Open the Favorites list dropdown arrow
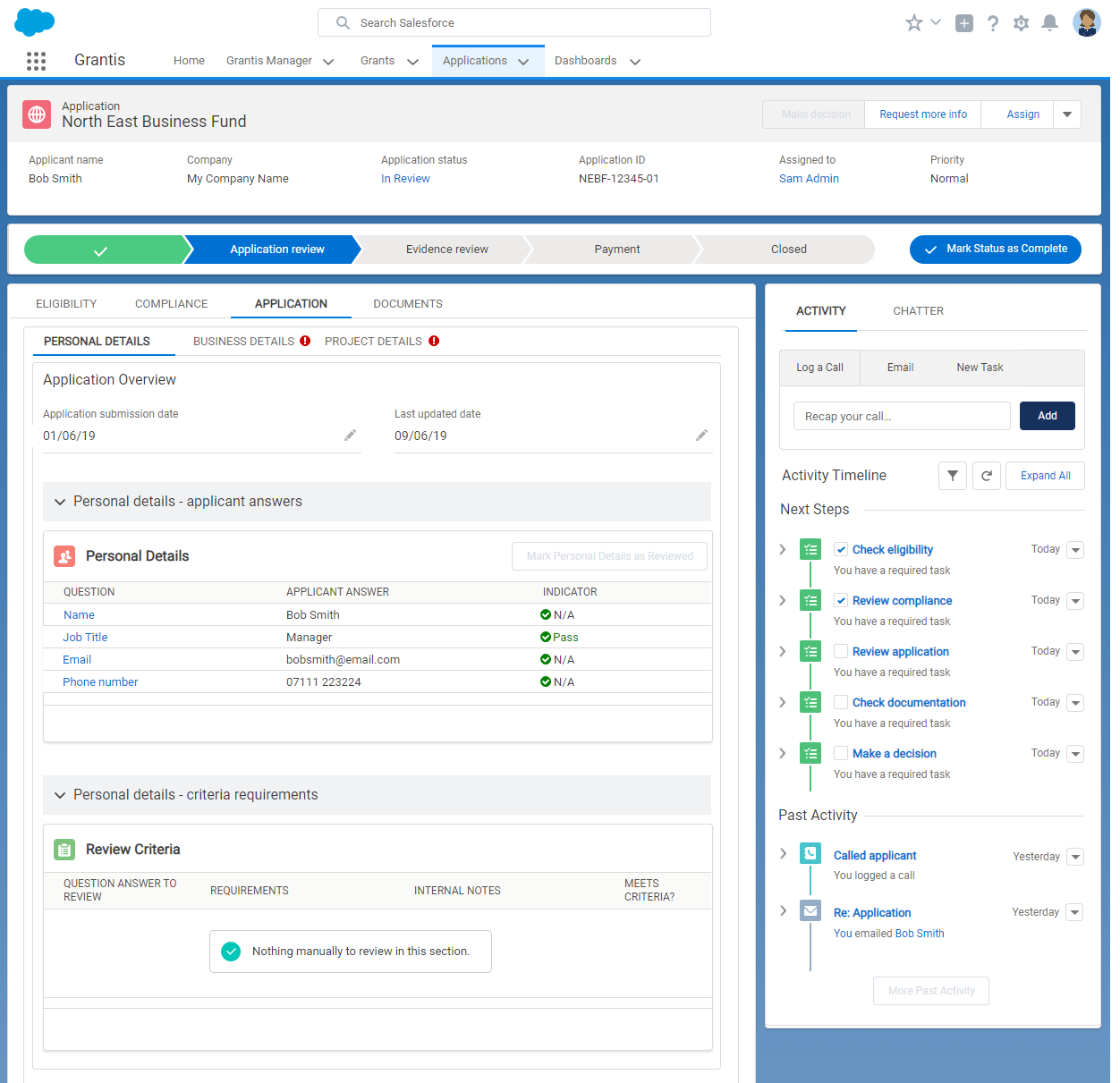 pos(936,21)
